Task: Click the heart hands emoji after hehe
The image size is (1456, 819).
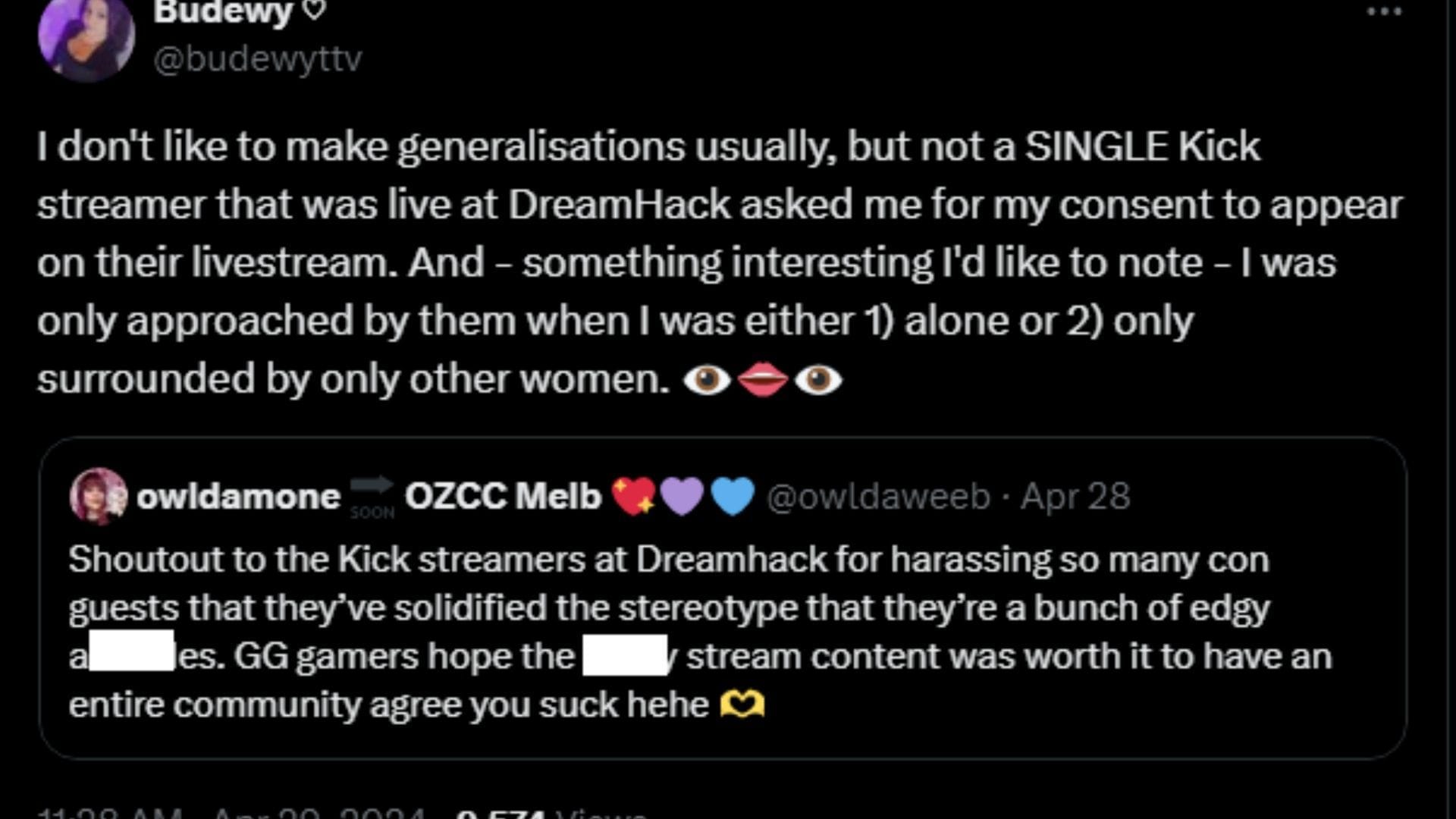Action: [x=742, y=705]
